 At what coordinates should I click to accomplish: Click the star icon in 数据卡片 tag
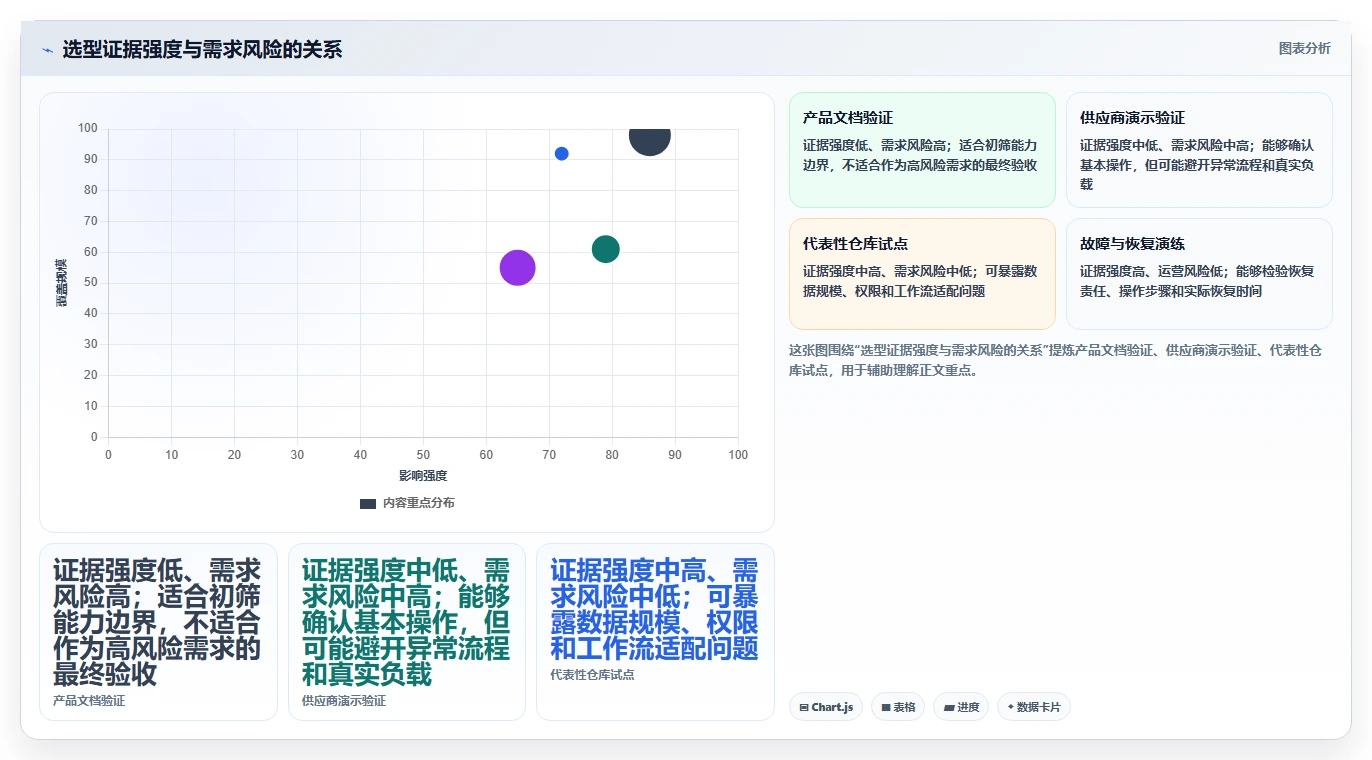point(1010,707)
